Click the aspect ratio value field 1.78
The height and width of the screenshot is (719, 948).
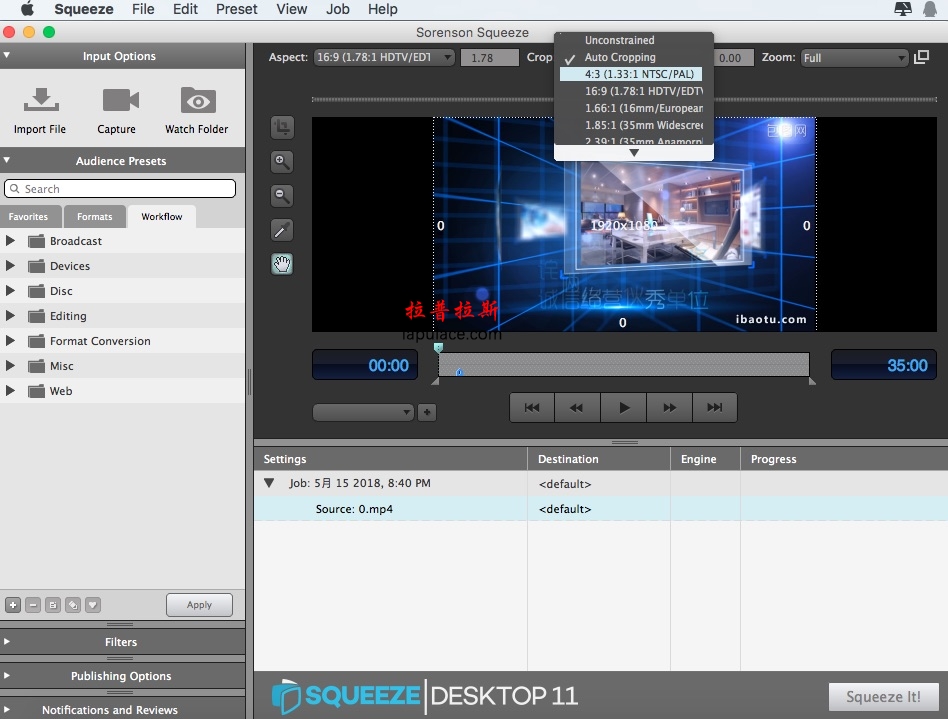[x=490, y=57]
